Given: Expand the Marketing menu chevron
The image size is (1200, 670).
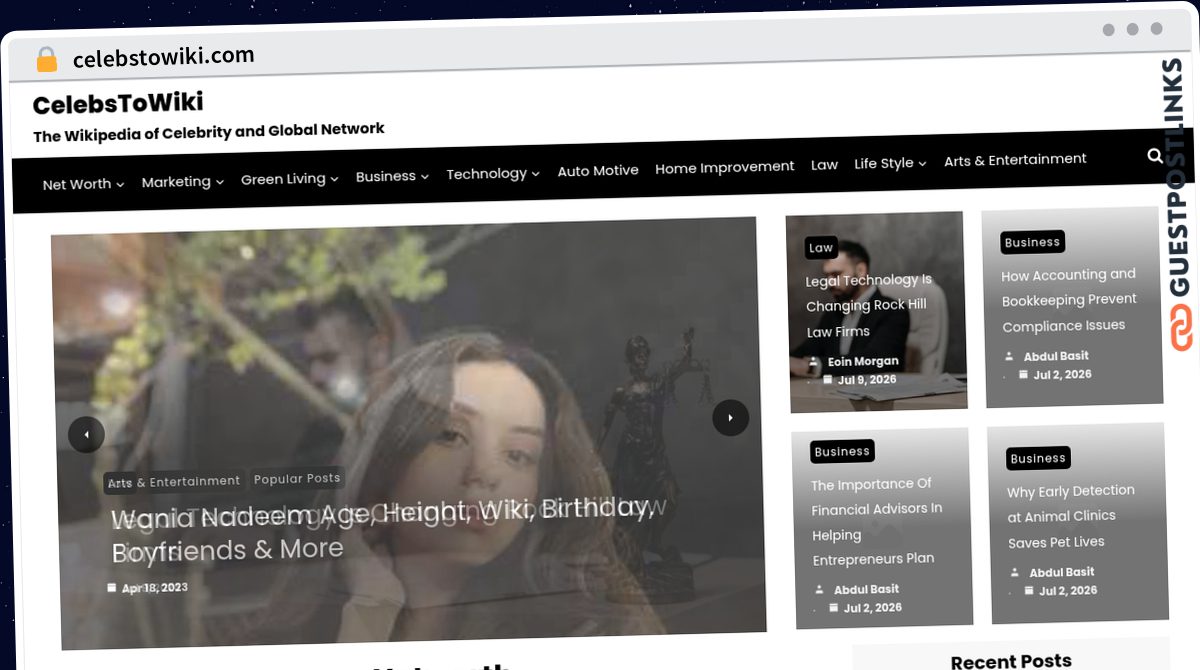Looking at the screenshot, I should 219,181.
